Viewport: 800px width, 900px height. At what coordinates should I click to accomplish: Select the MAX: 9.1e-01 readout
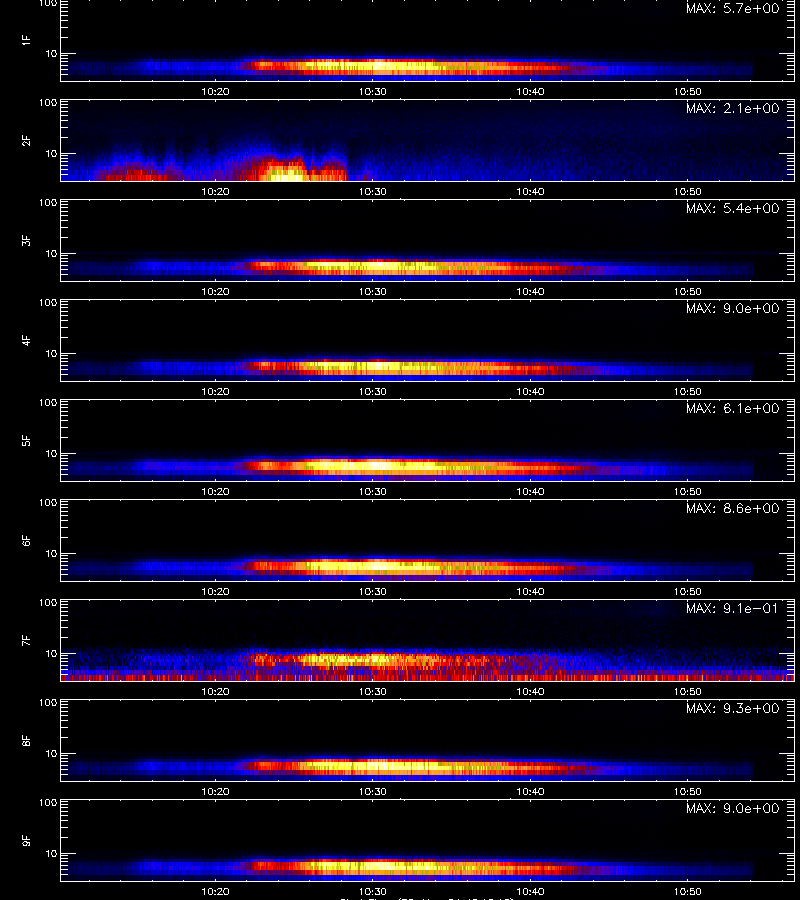pyautogui.click(x=733, y=608)
